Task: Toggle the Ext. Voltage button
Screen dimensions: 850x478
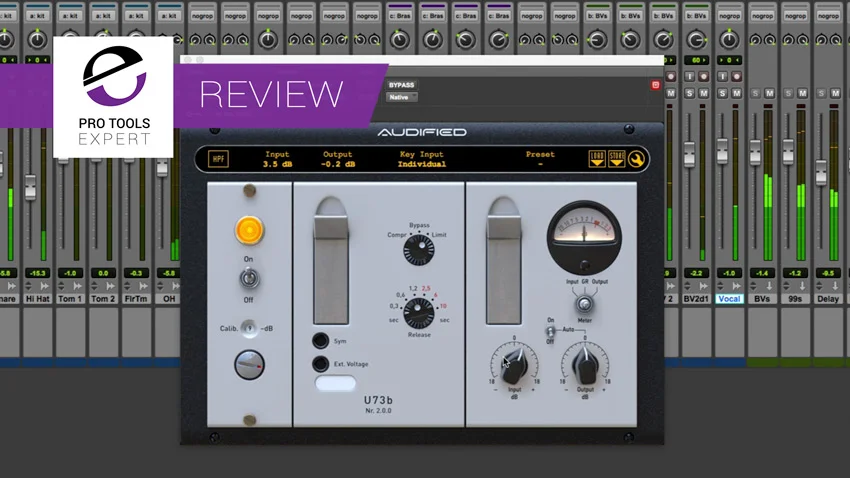Action: 320,364
